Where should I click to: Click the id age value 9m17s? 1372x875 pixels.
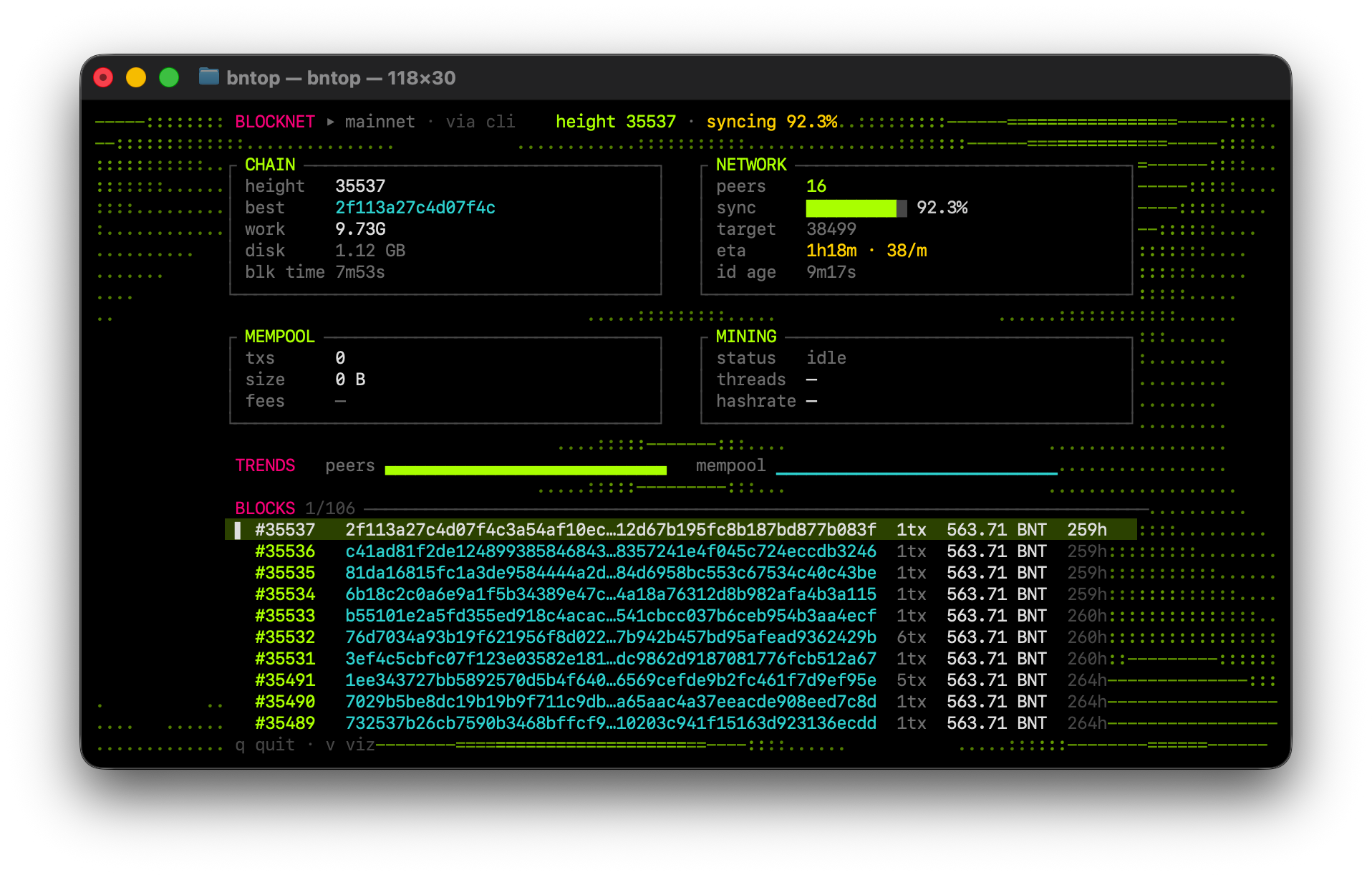[x=831, y=272]
